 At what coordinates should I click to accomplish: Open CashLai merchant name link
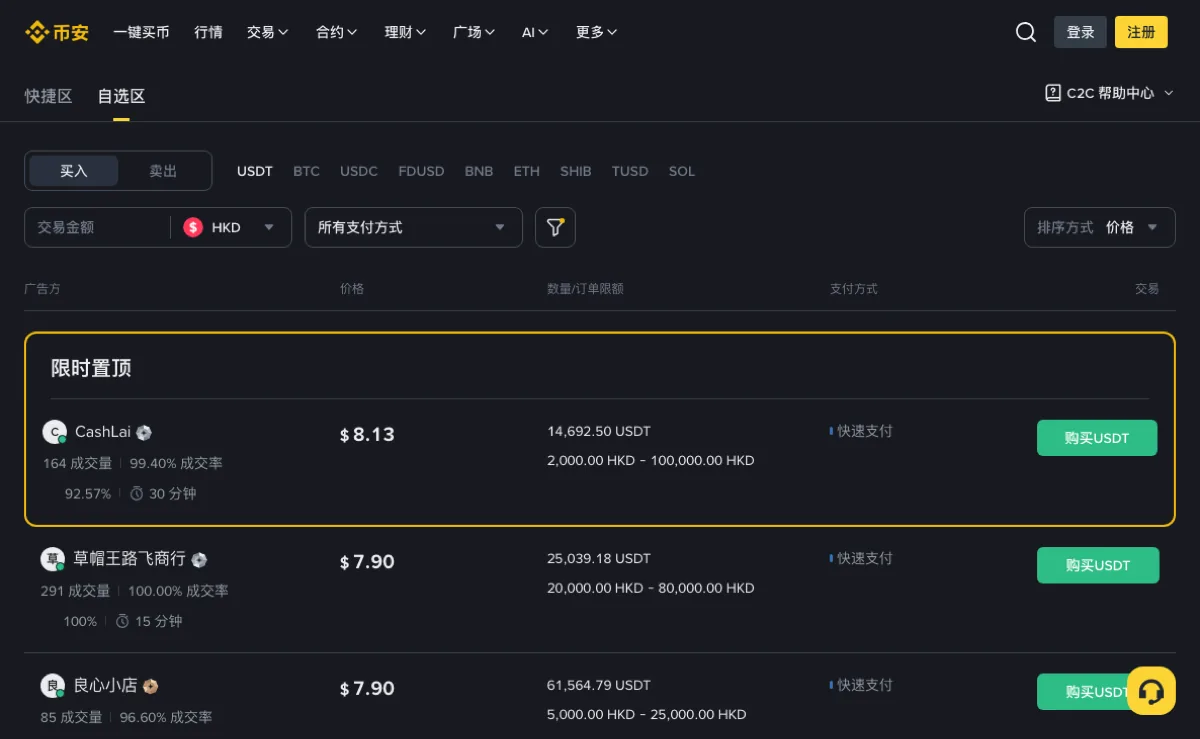tap(103, 432)
